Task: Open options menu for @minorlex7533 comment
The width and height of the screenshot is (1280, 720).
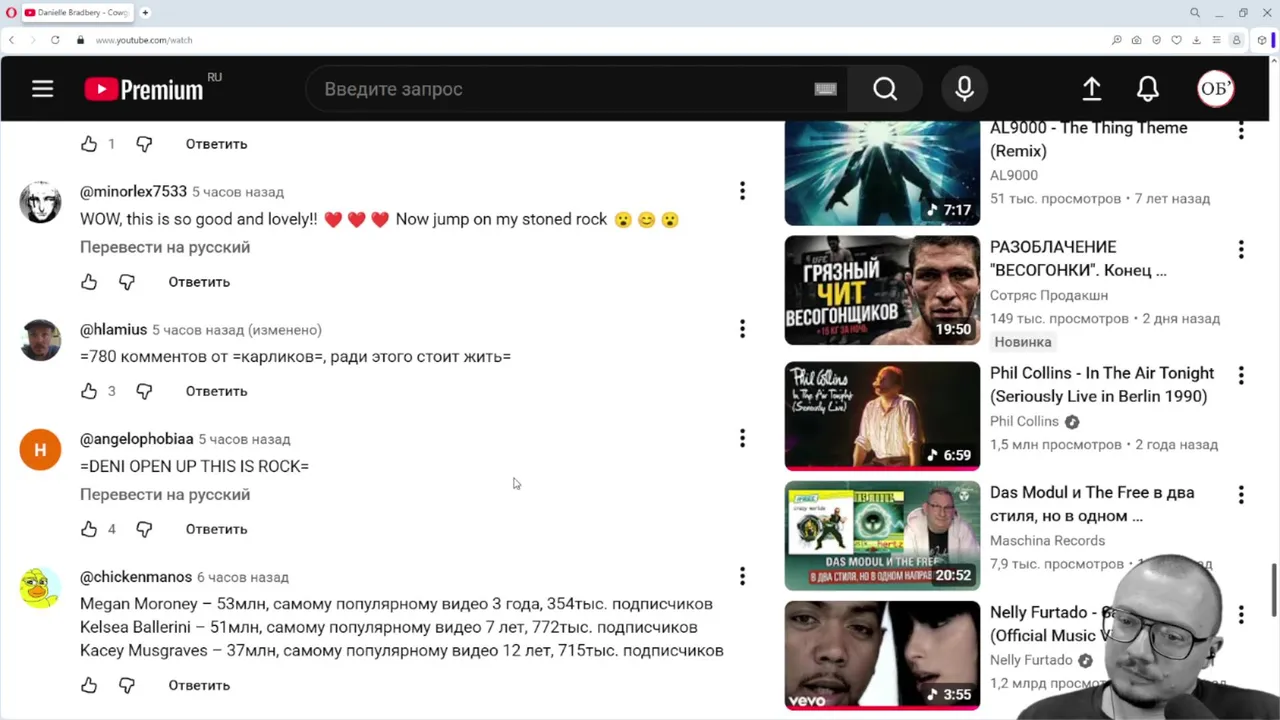Action: pyautogui.click(x=742, y=191)
